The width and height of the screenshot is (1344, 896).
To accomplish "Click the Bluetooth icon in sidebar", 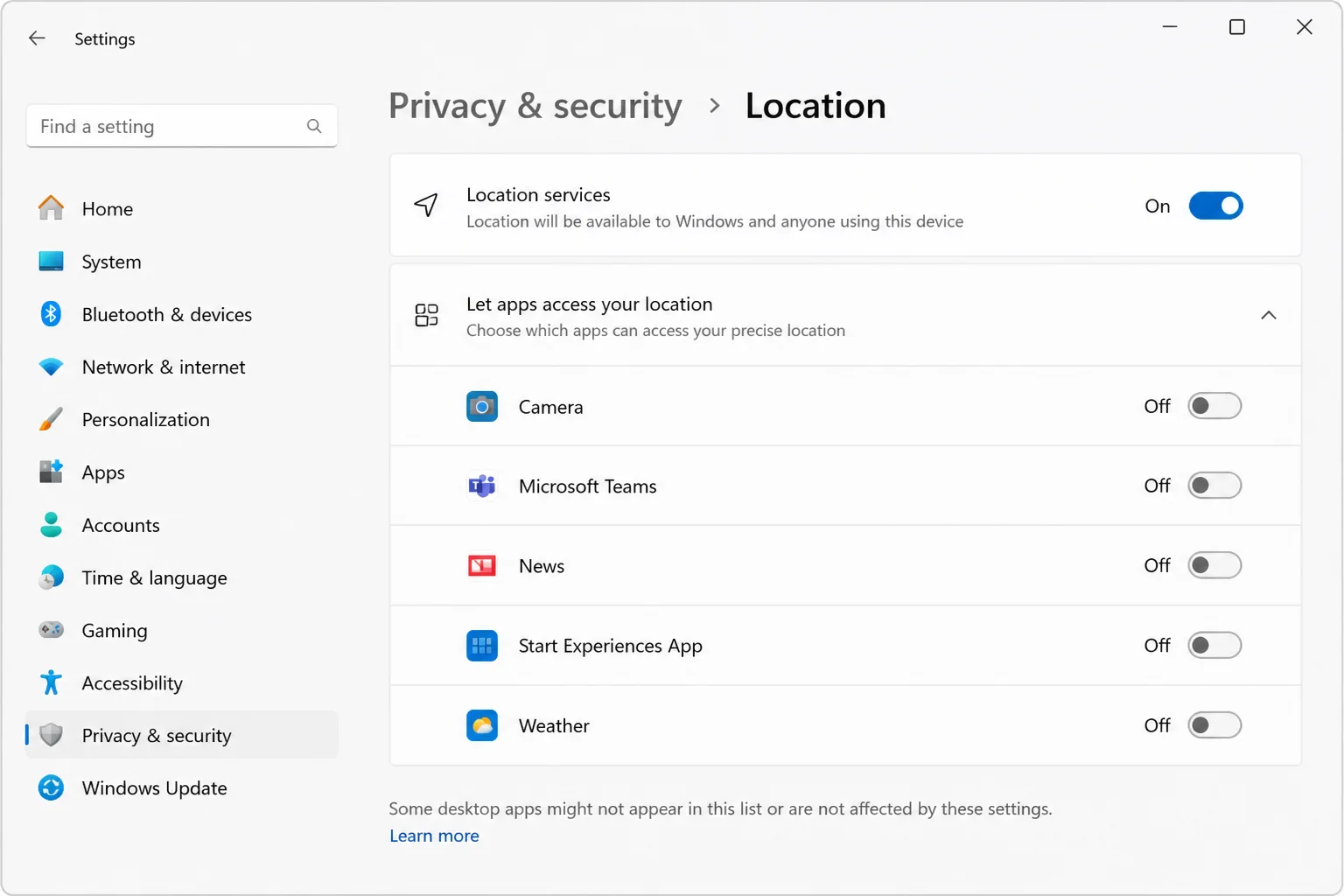I will 52,314.
